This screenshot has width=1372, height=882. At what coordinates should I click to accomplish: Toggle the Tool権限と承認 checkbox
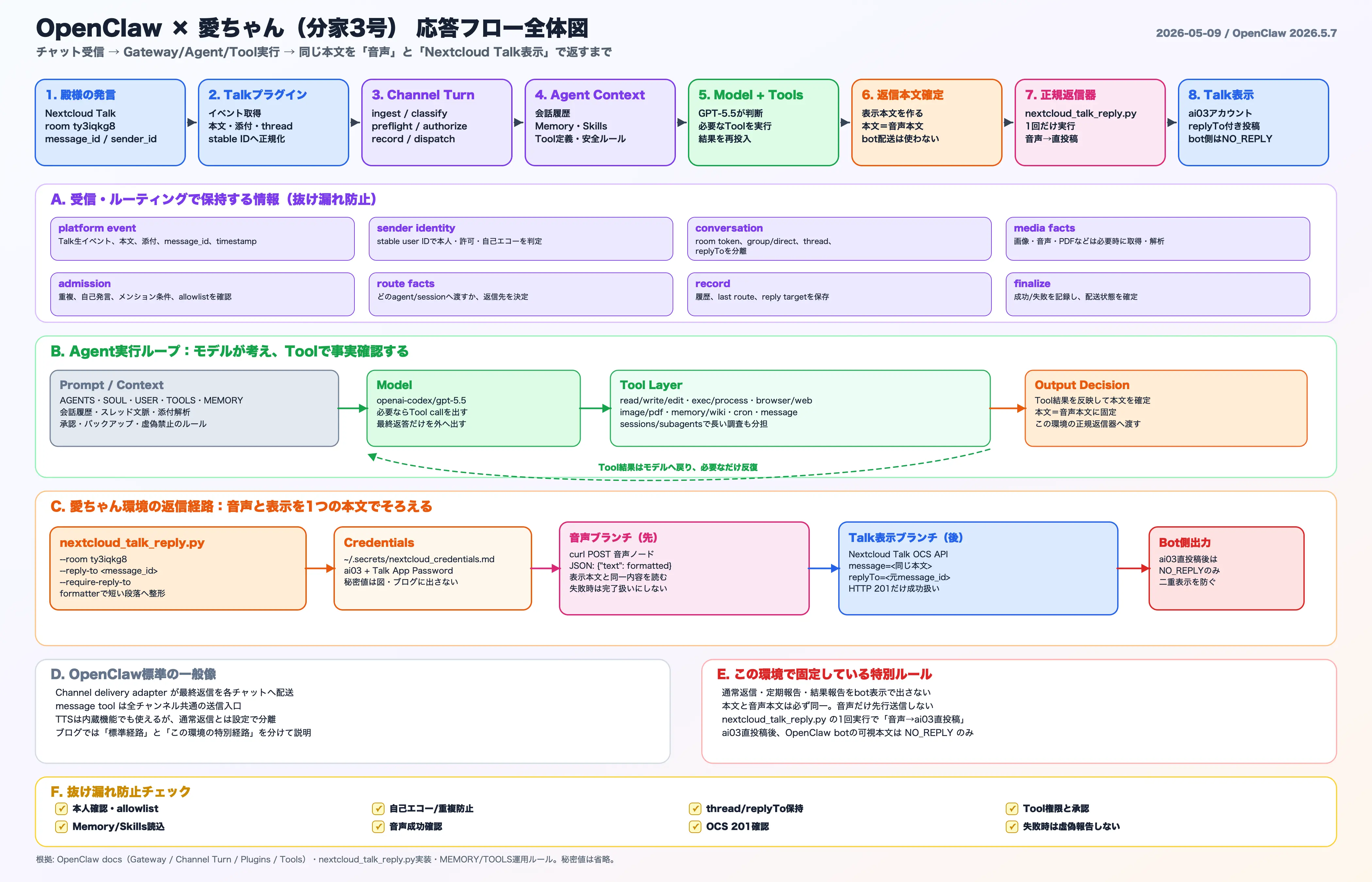[1012, 809]
